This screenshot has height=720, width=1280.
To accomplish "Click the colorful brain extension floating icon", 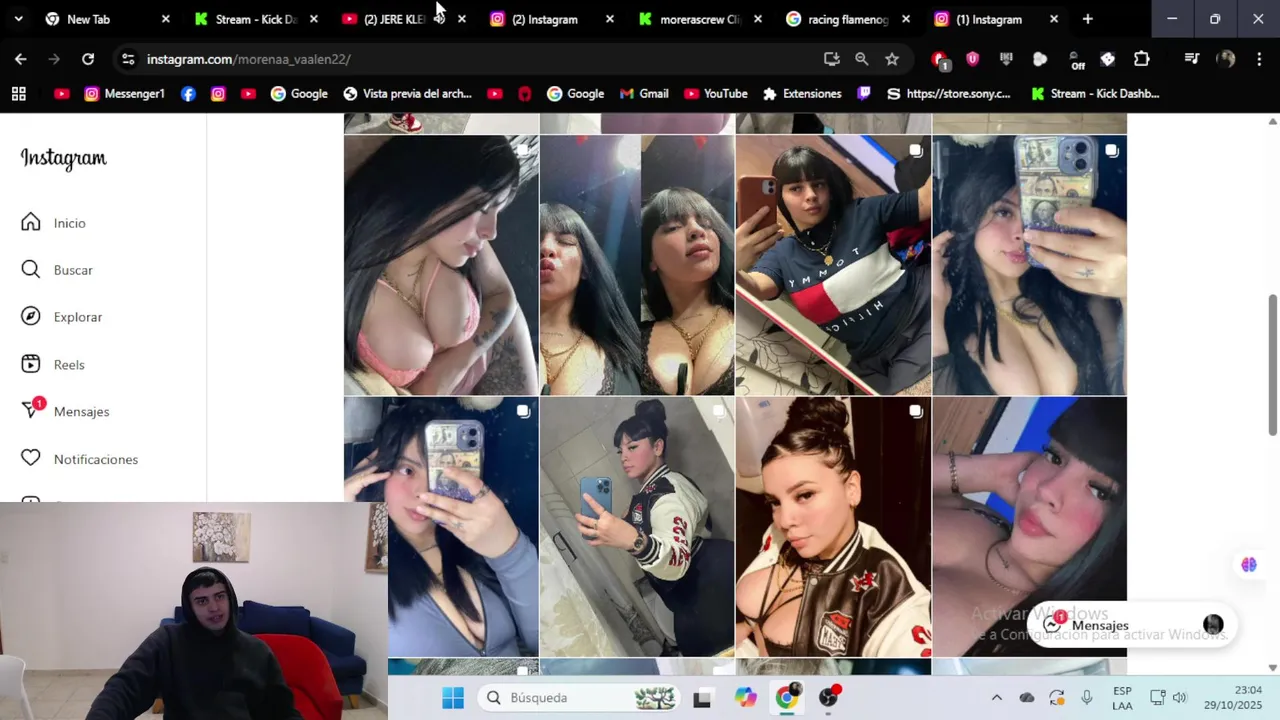I will (x=1249, y=565).
